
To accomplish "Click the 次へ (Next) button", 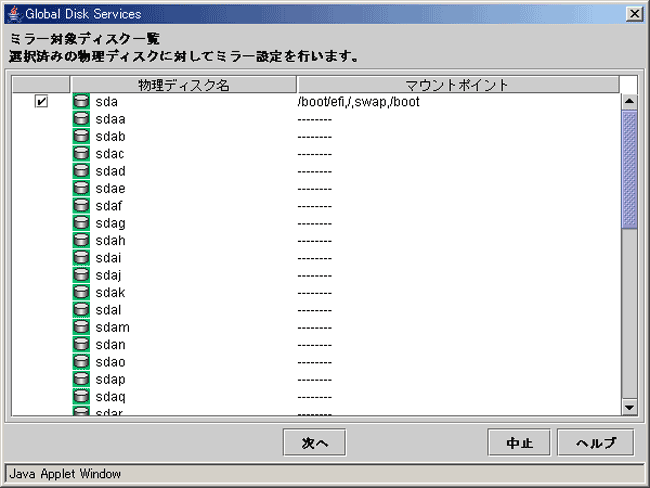I will coord(314,442).
